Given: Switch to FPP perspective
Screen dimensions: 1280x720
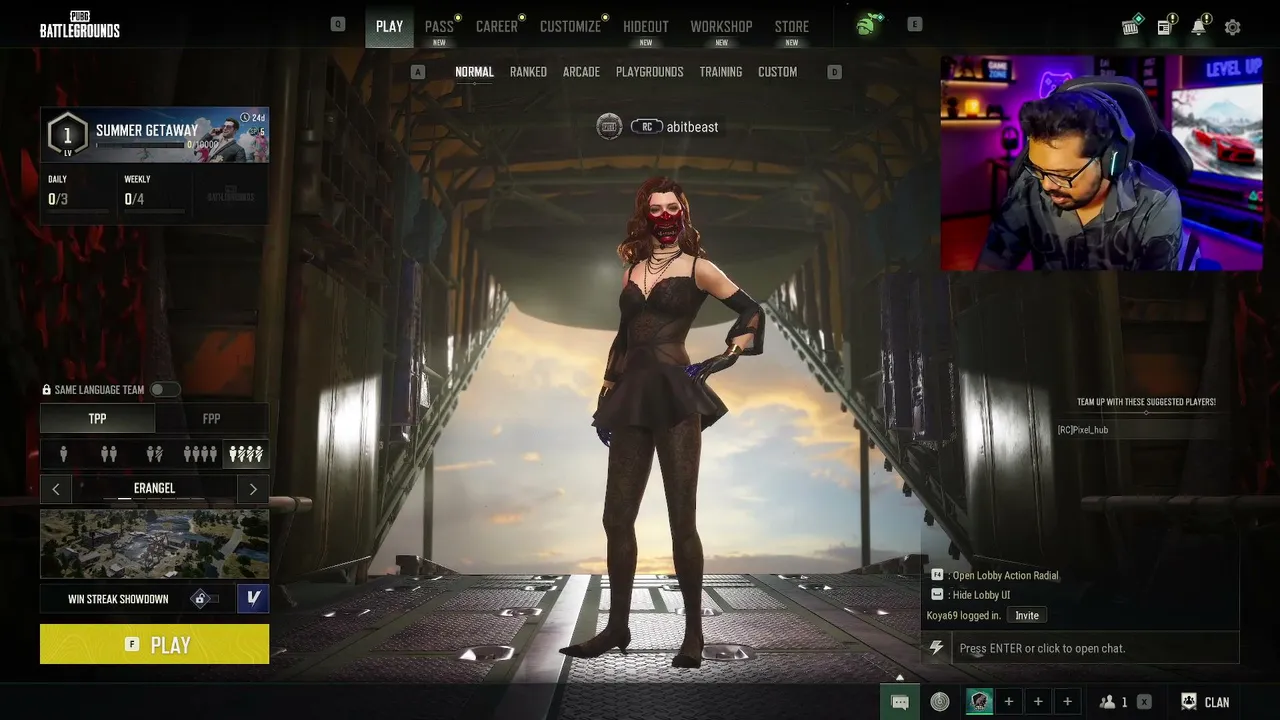Looking at the screenshot, I should tap(211, 419).
